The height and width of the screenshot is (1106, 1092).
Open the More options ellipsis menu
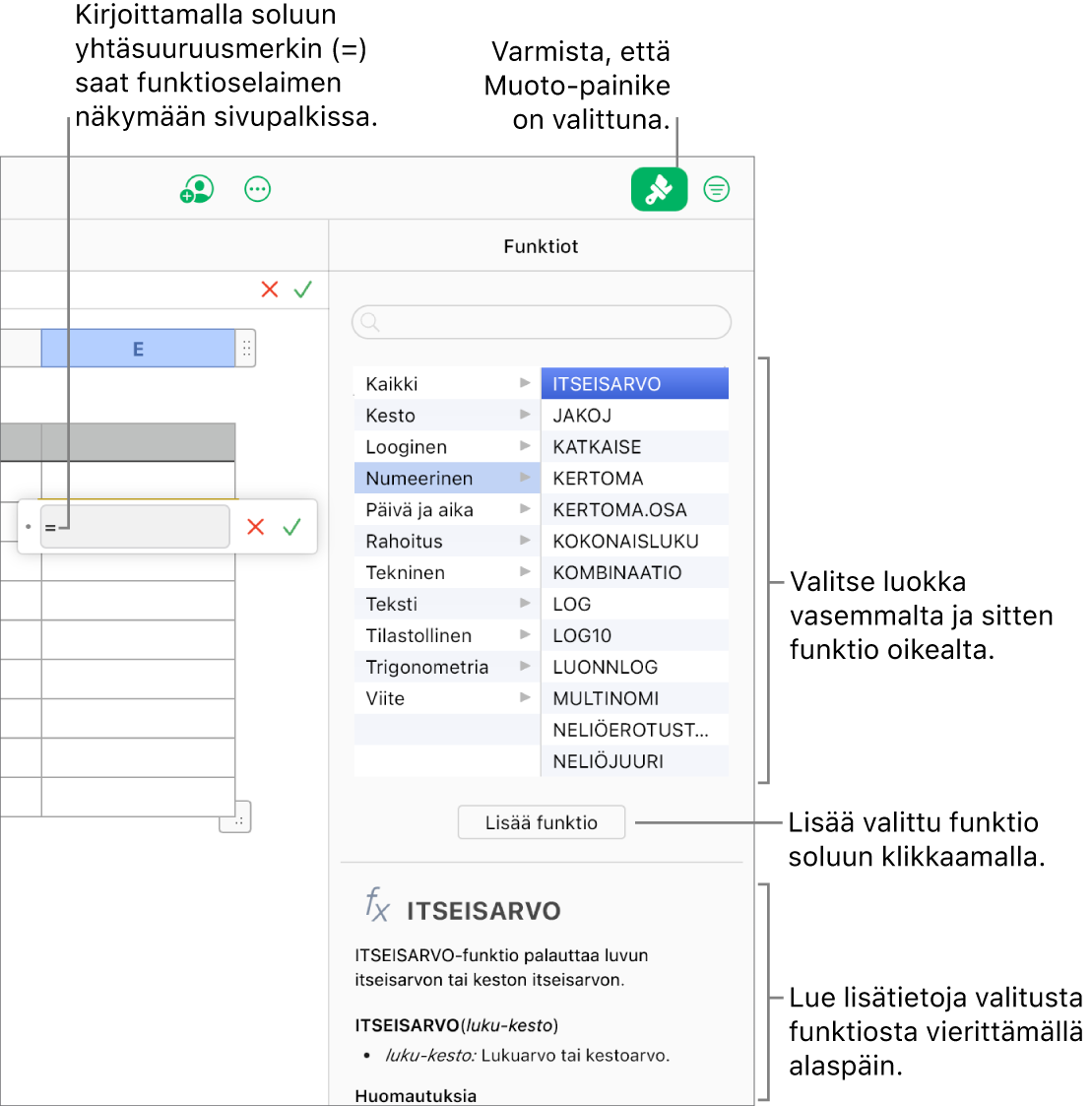coord(257,189)
